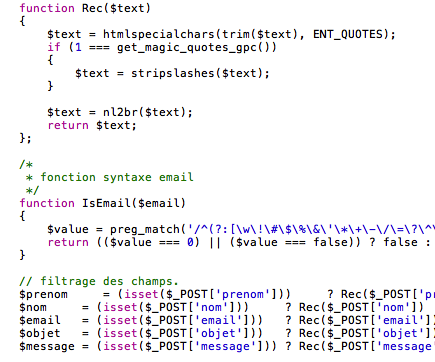The image size is (435, 362).
Task: Click the return $text; statement
Action: pos(92,125)
